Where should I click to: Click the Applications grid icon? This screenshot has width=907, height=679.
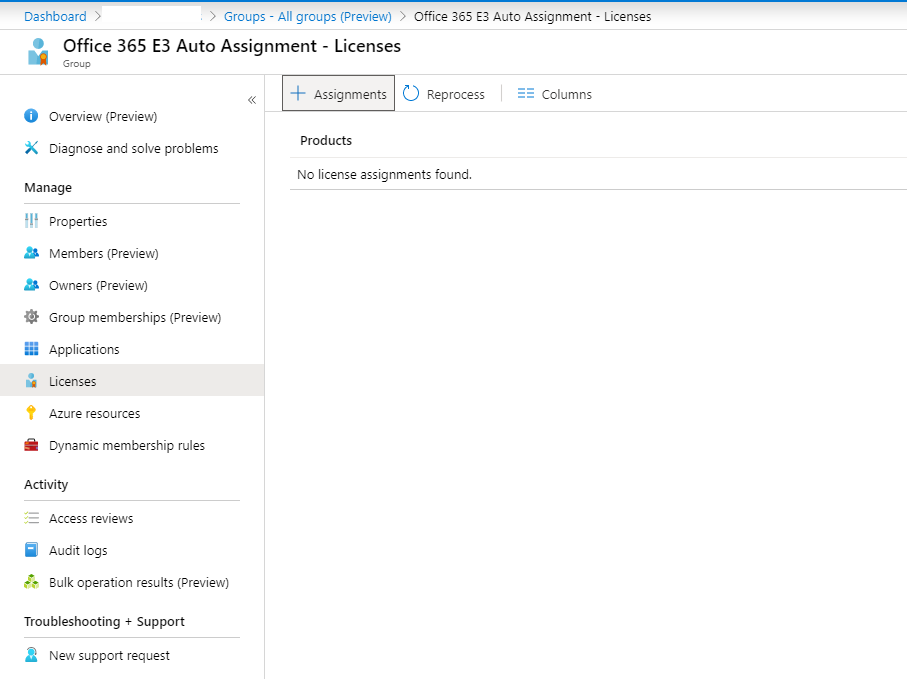[31, 349]
